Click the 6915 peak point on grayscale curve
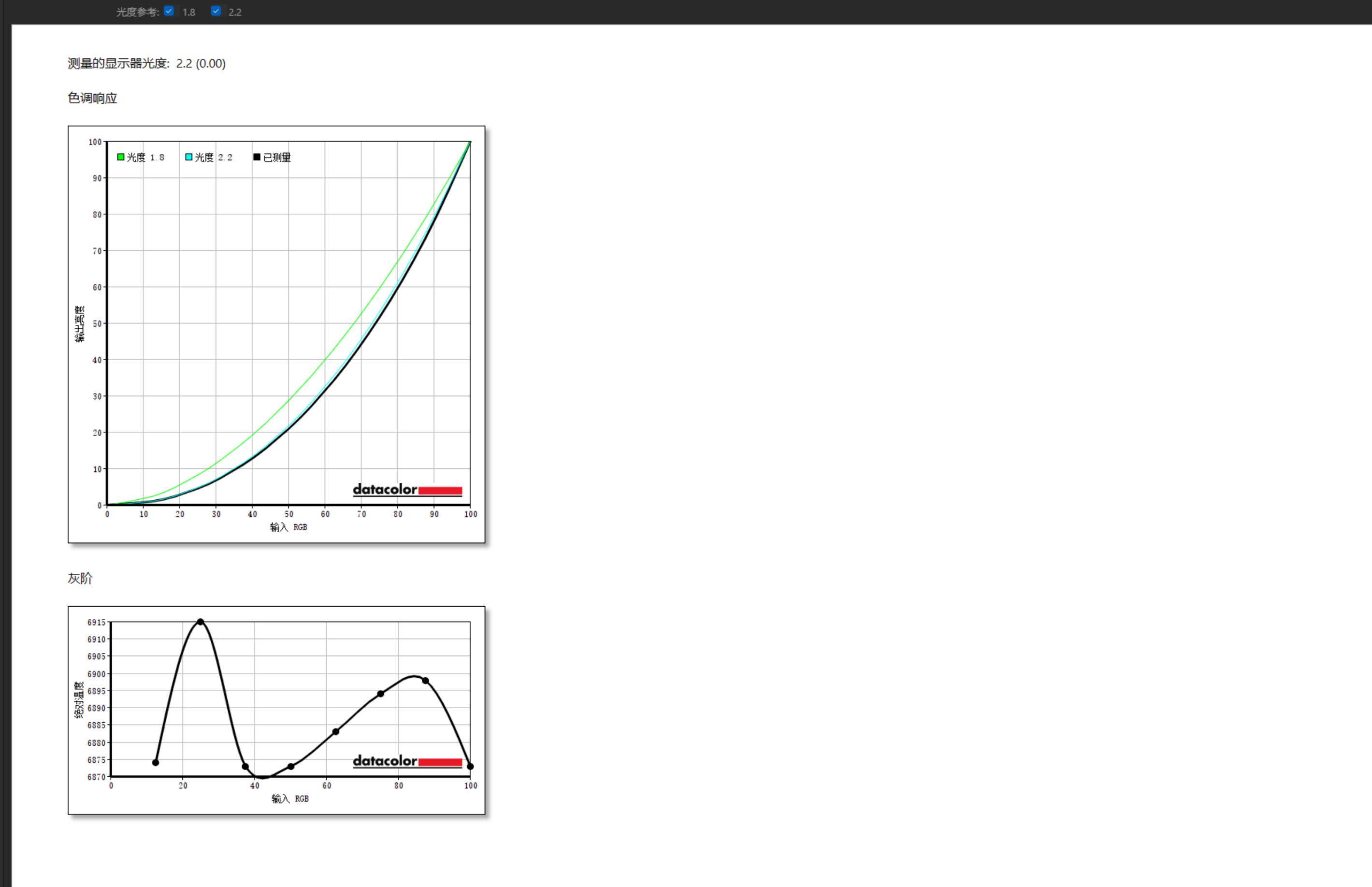The width and height of the screenshot is (1372, 887). [x=201, y=622]
